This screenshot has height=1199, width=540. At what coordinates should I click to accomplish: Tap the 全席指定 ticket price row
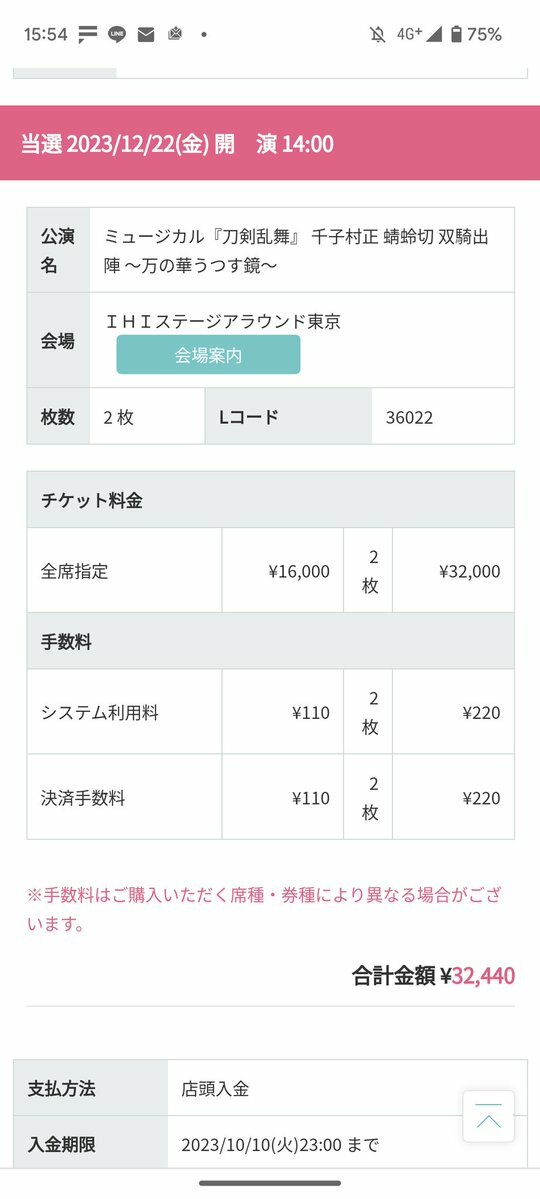point(271,570)
